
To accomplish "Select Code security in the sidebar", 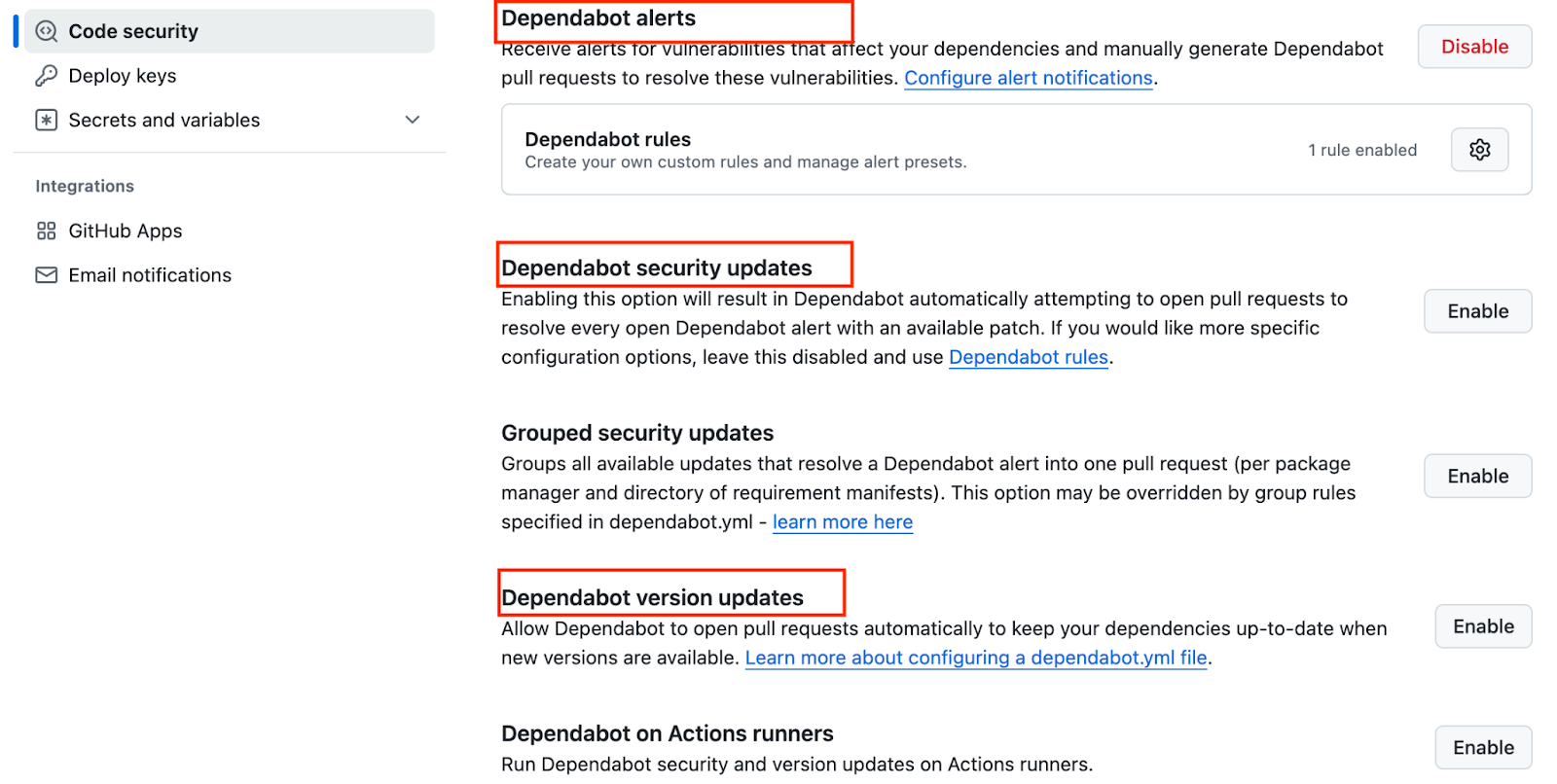I will tap(131, 30).
